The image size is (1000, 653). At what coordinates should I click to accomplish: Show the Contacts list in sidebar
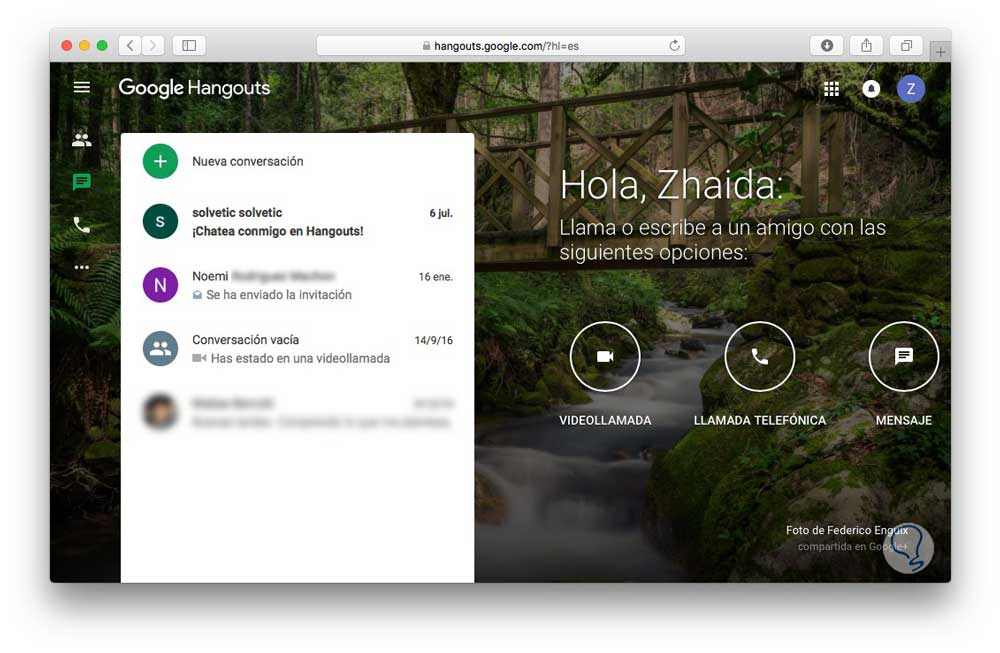tap(82, 139)
